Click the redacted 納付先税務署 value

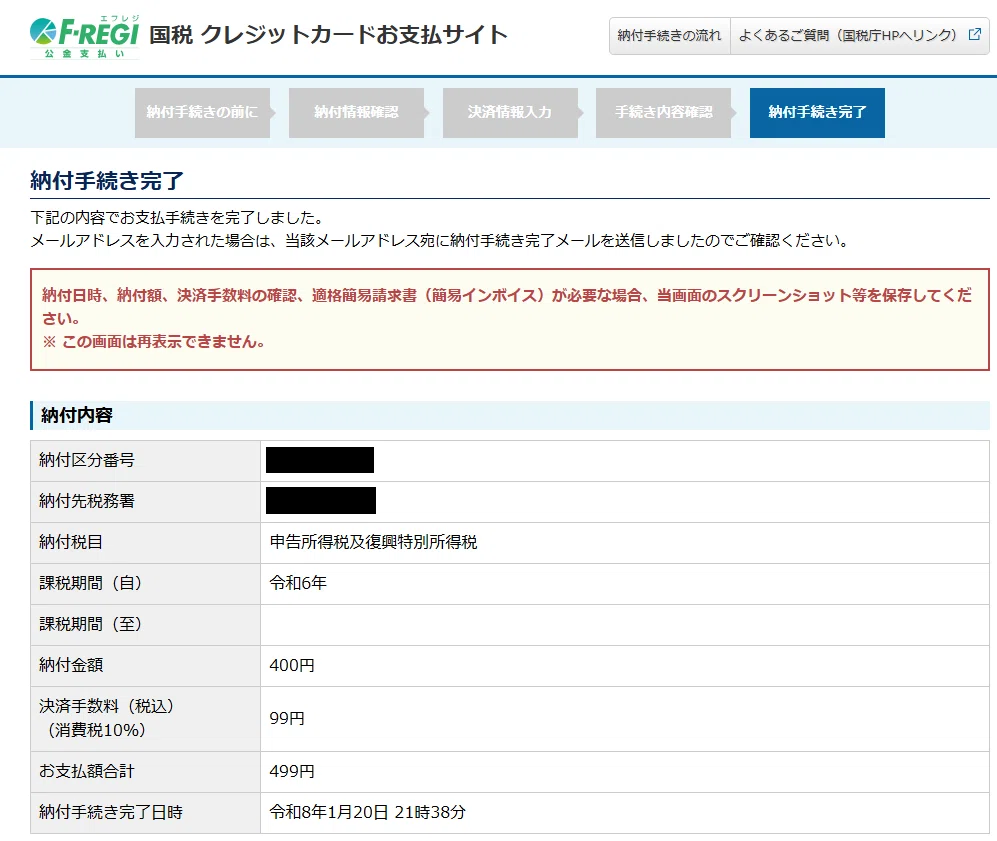click(x=320, y=500)
